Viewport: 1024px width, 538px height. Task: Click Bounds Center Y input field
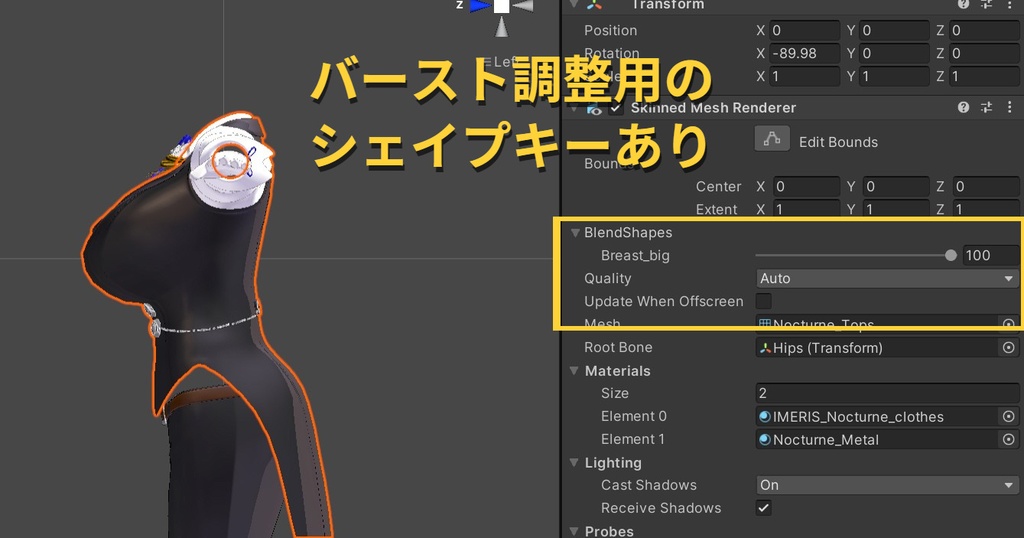point(896,186)
